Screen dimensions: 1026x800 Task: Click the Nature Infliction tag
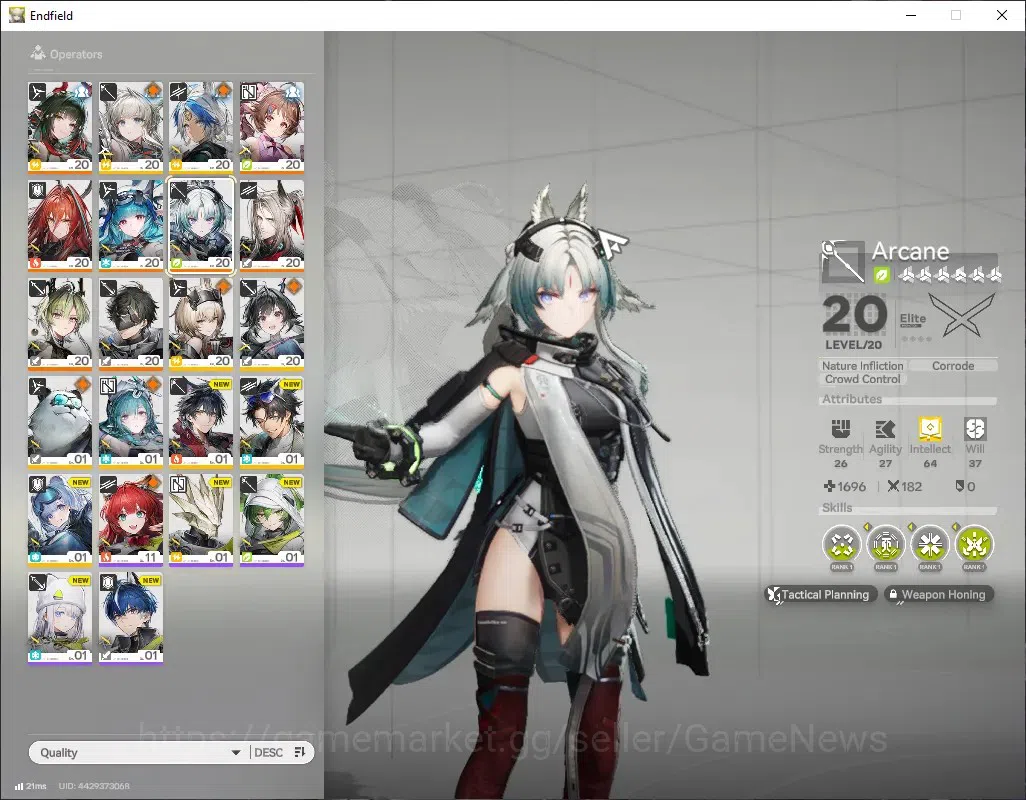862,366
